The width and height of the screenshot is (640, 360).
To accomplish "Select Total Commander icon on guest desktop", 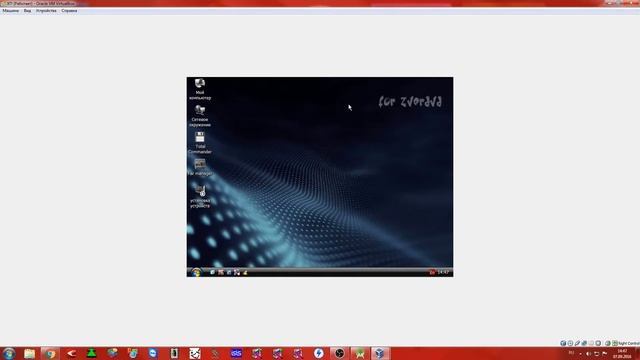I will tap(200, 143).
